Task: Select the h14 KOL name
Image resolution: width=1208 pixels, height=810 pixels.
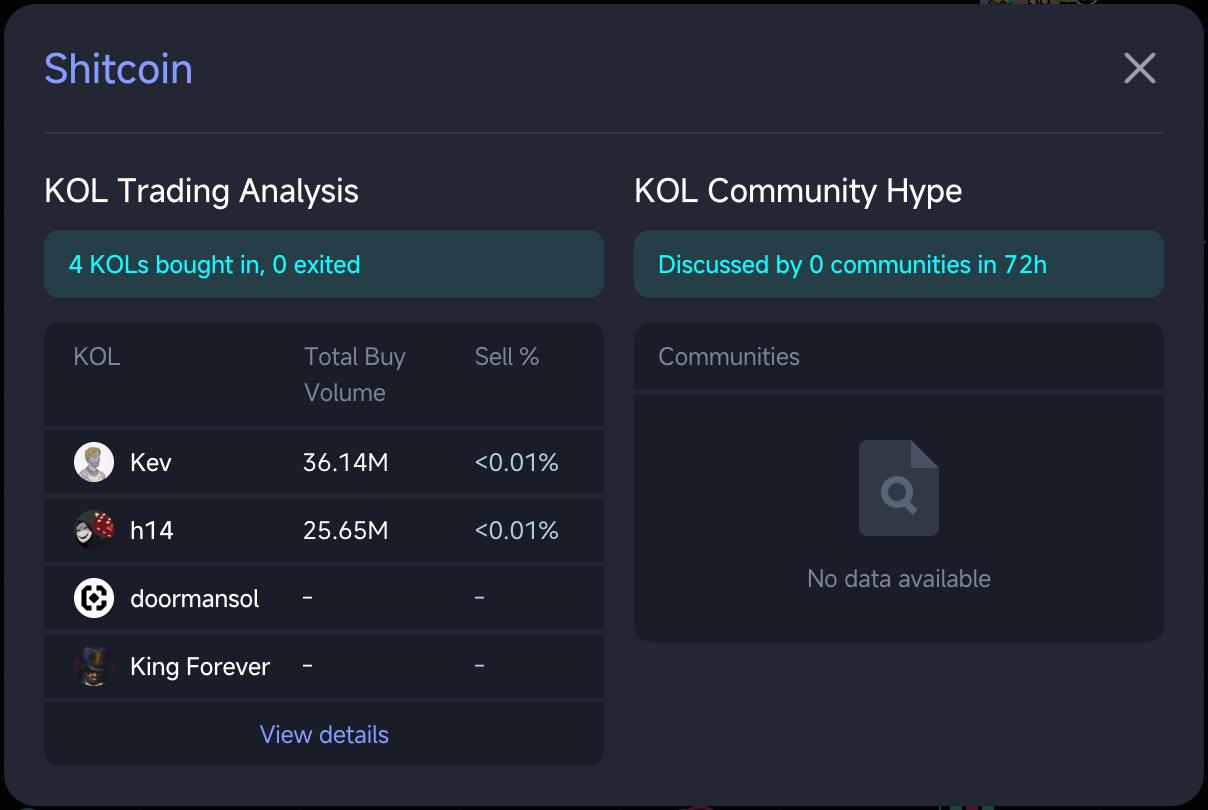Action: (152, 531)
